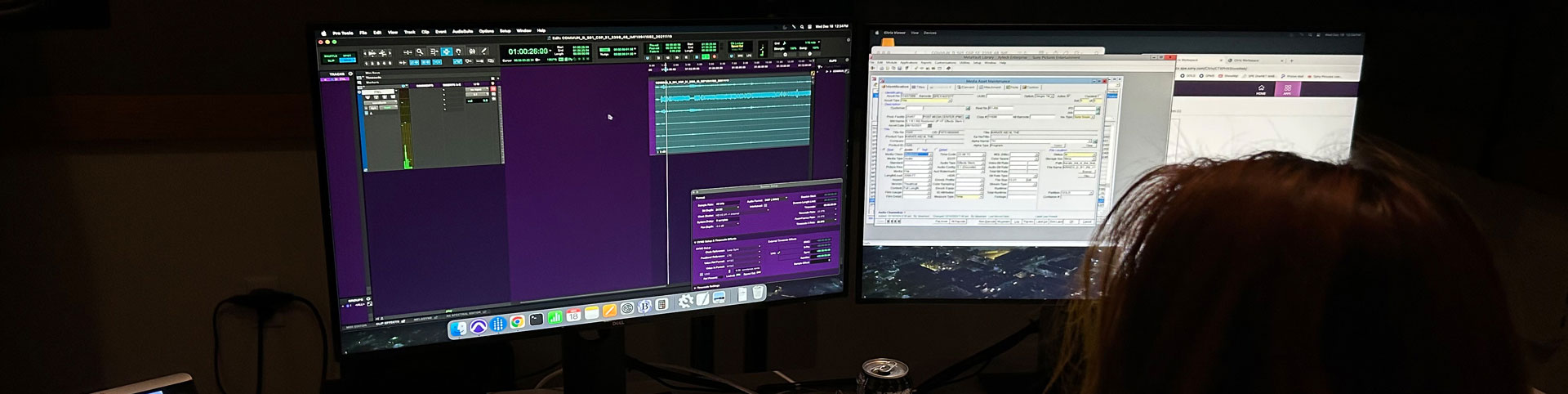Enable Shuffle edit mode
This screenshot has height=394, width=1568.
pos(331,56)
